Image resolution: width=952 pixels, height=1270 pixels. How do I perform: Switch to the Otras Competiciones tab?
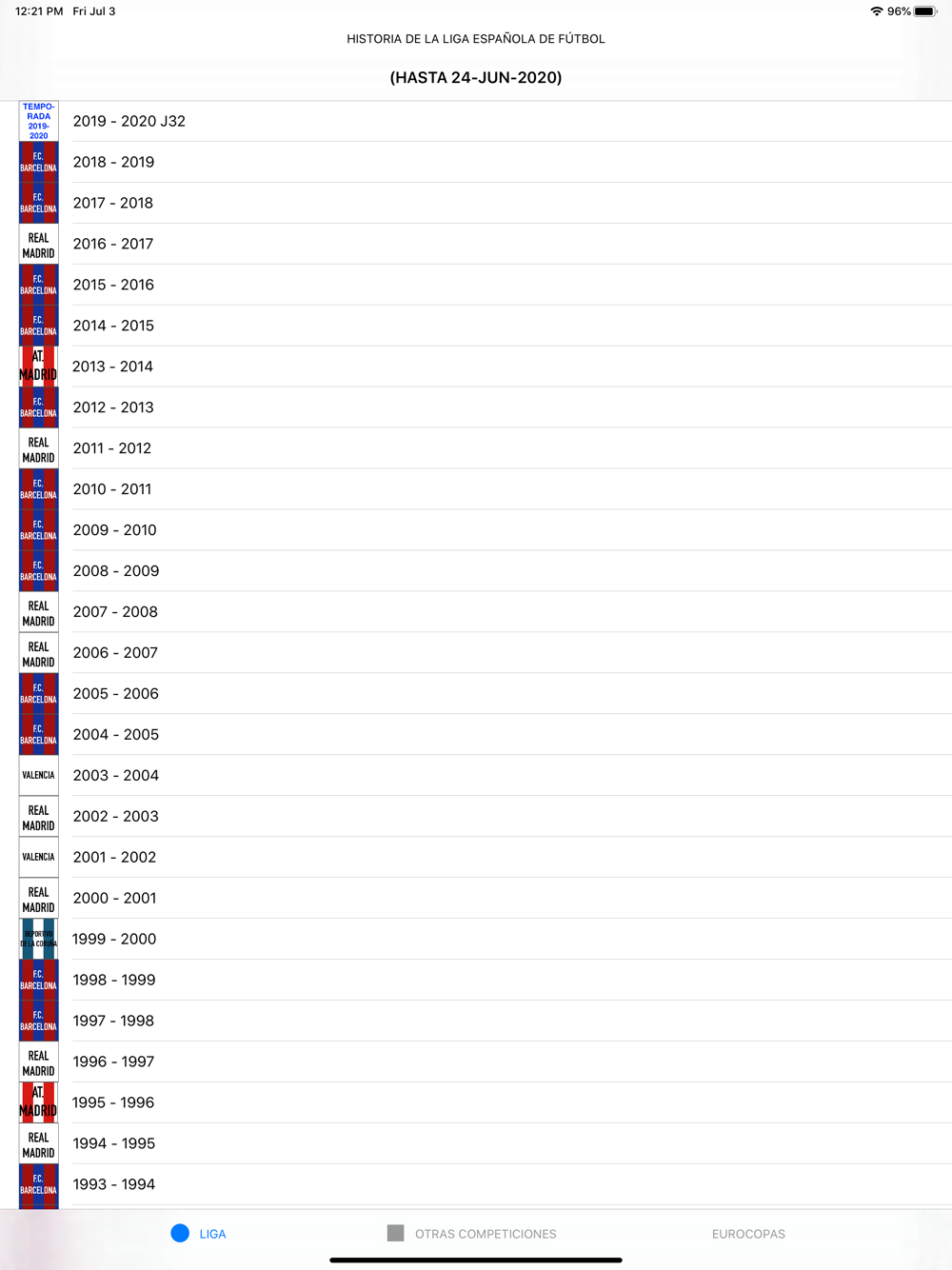(x=472, y=1234)
